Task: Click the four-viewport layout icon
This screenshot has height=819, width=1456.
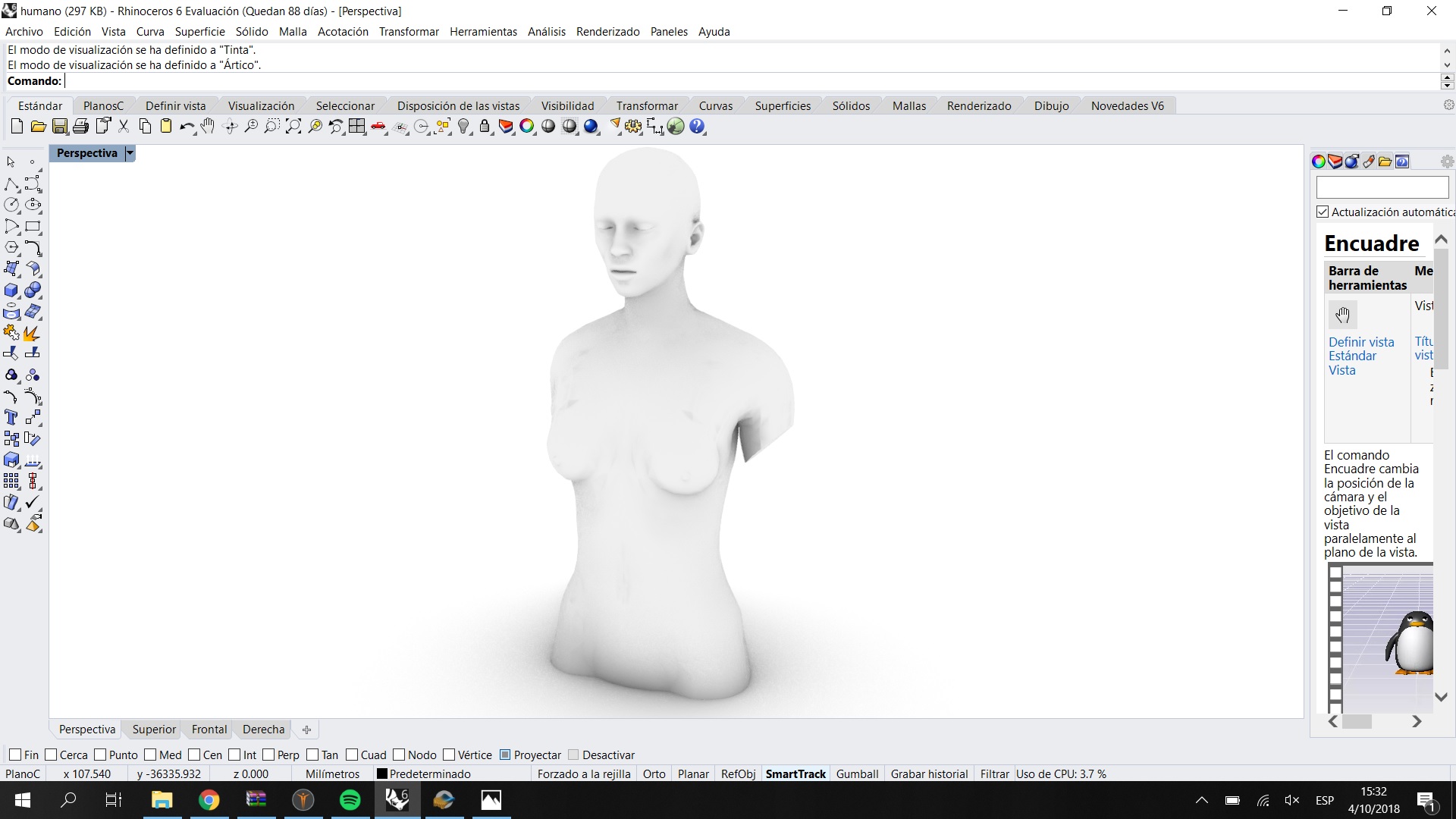Action: pyautogui.click(x=356, y=127)
